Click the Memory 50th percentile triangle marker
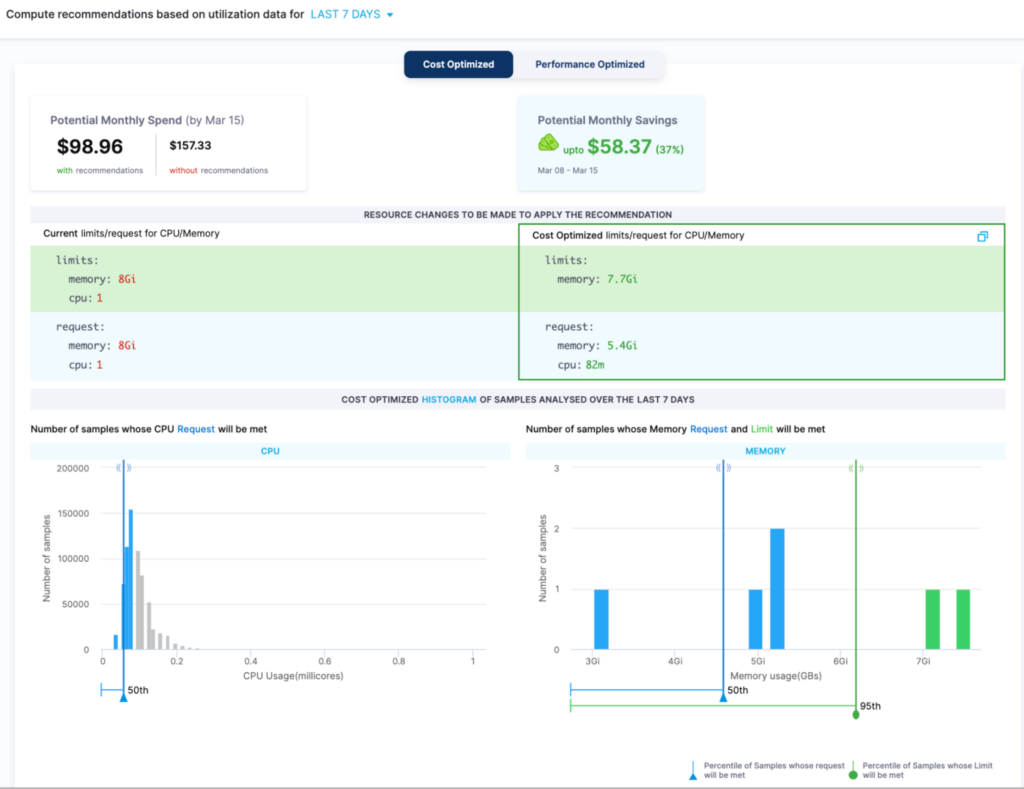This screenshot has height=789, width=1024. [x=723, y=697]
